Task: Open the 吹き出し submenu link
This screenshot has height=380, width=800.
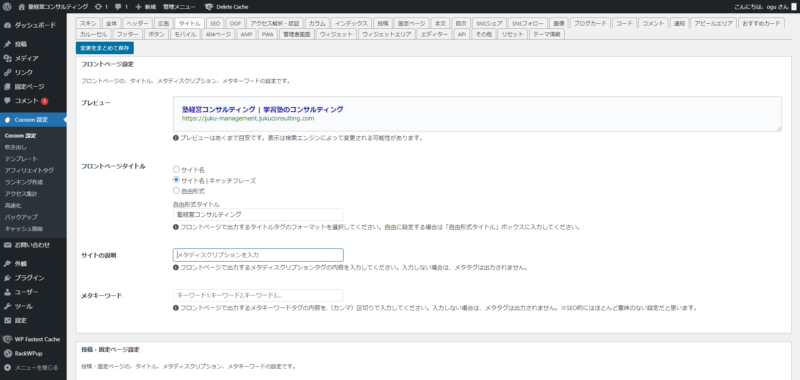Action: point(16,147)
